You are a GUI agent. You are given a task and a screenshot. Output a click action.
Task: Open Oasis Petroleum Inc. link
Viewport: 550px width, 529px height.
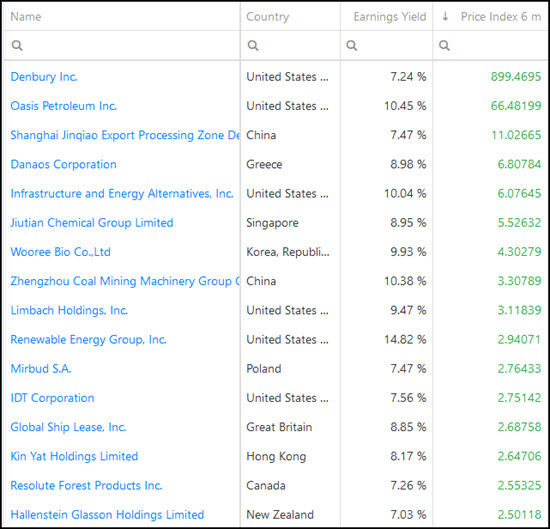[x=63, y=106]
